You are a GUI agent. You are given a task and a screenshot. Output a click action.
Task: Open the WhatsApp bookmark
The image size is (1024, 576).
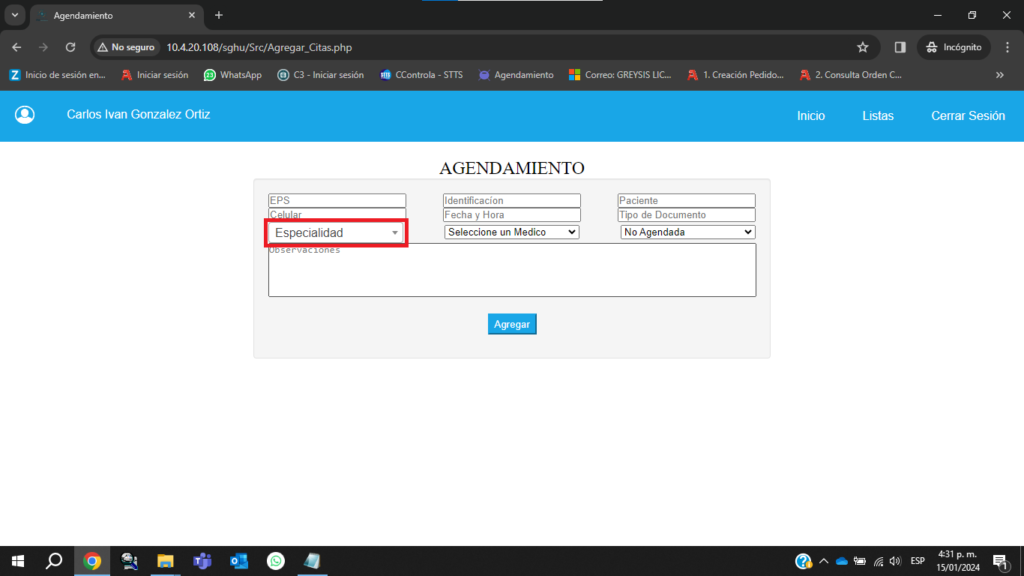coord(232,75)
